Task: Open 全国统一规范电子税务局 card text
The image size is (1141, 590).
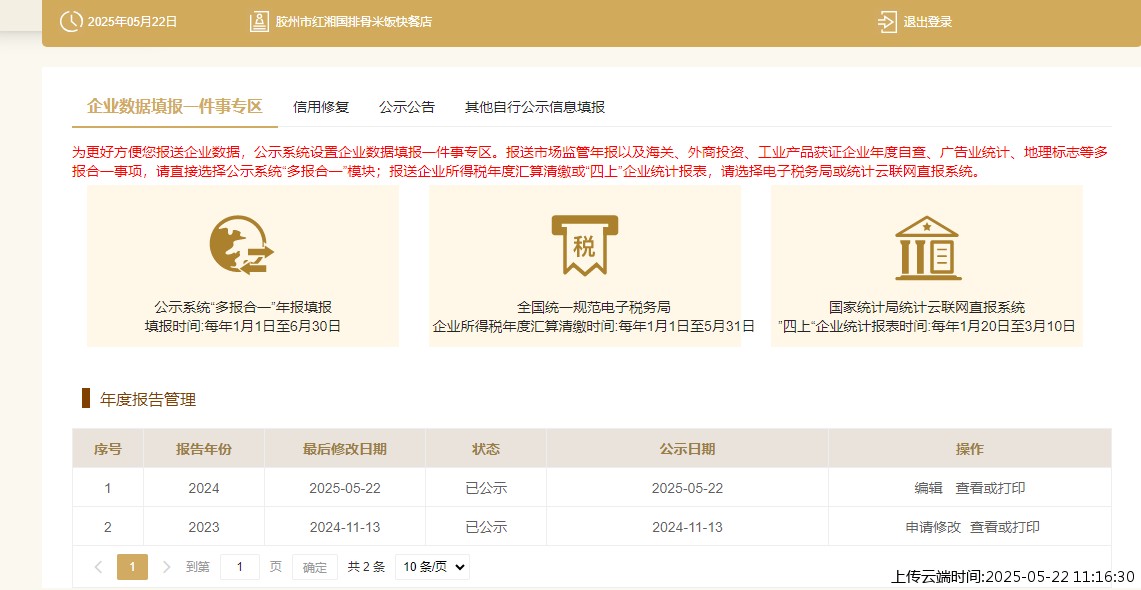Action: point(594,307)
